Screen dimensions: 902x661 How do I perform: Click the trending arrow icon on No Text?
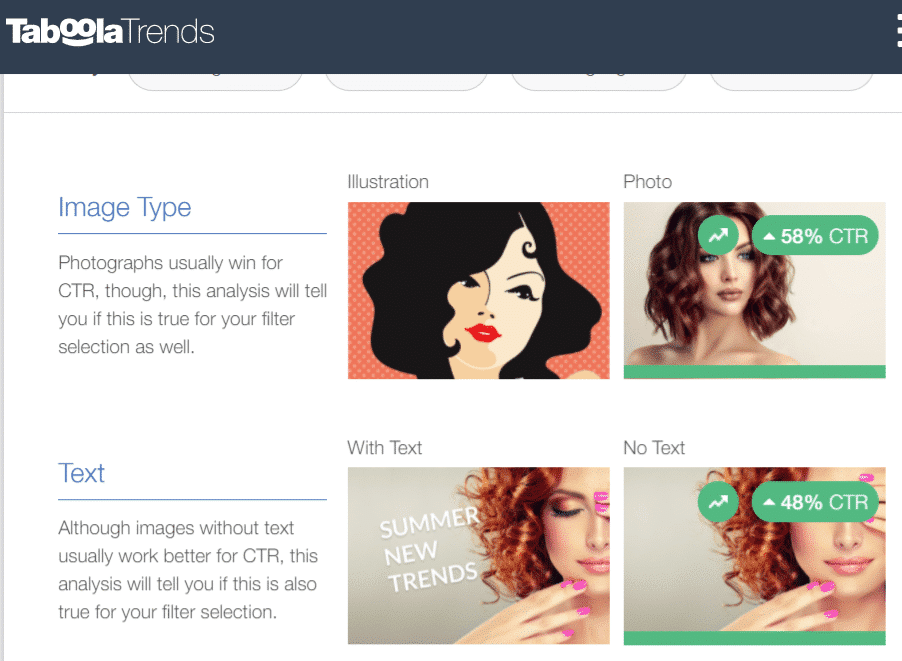(718, 502)
